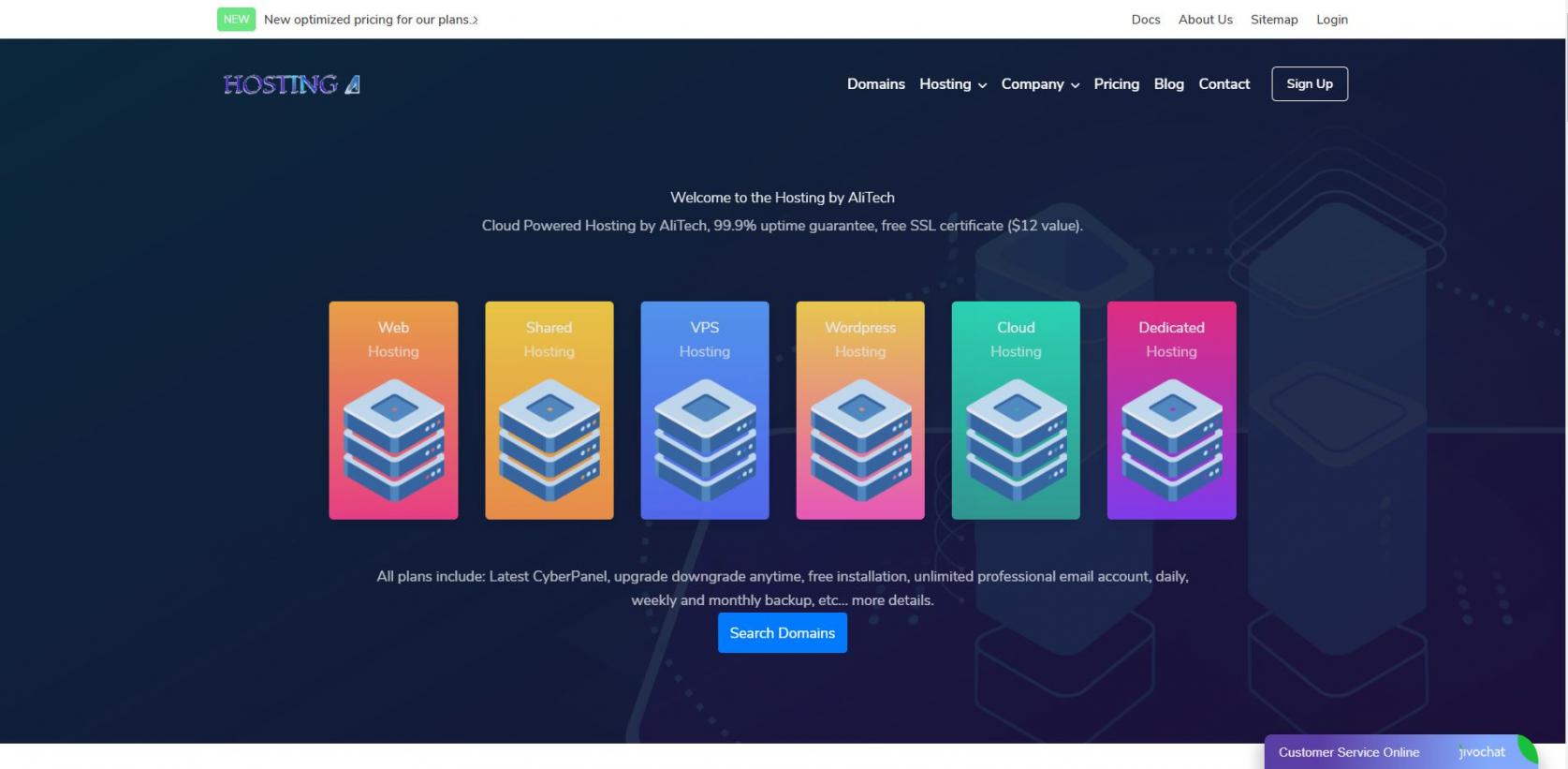Go to the Domains menu item

click(x=875, y=84)
